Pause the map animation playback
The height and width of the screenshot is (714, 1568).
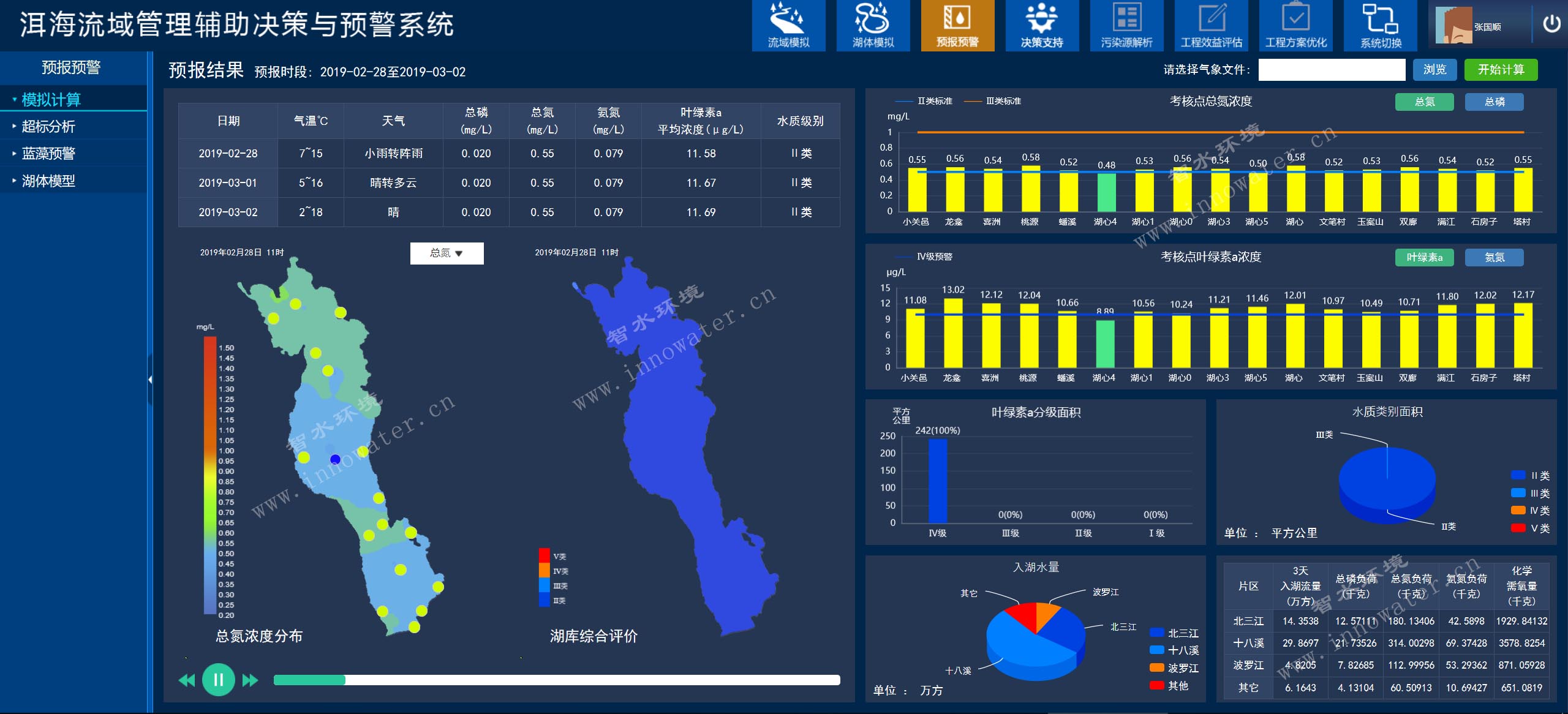(218, 680)
